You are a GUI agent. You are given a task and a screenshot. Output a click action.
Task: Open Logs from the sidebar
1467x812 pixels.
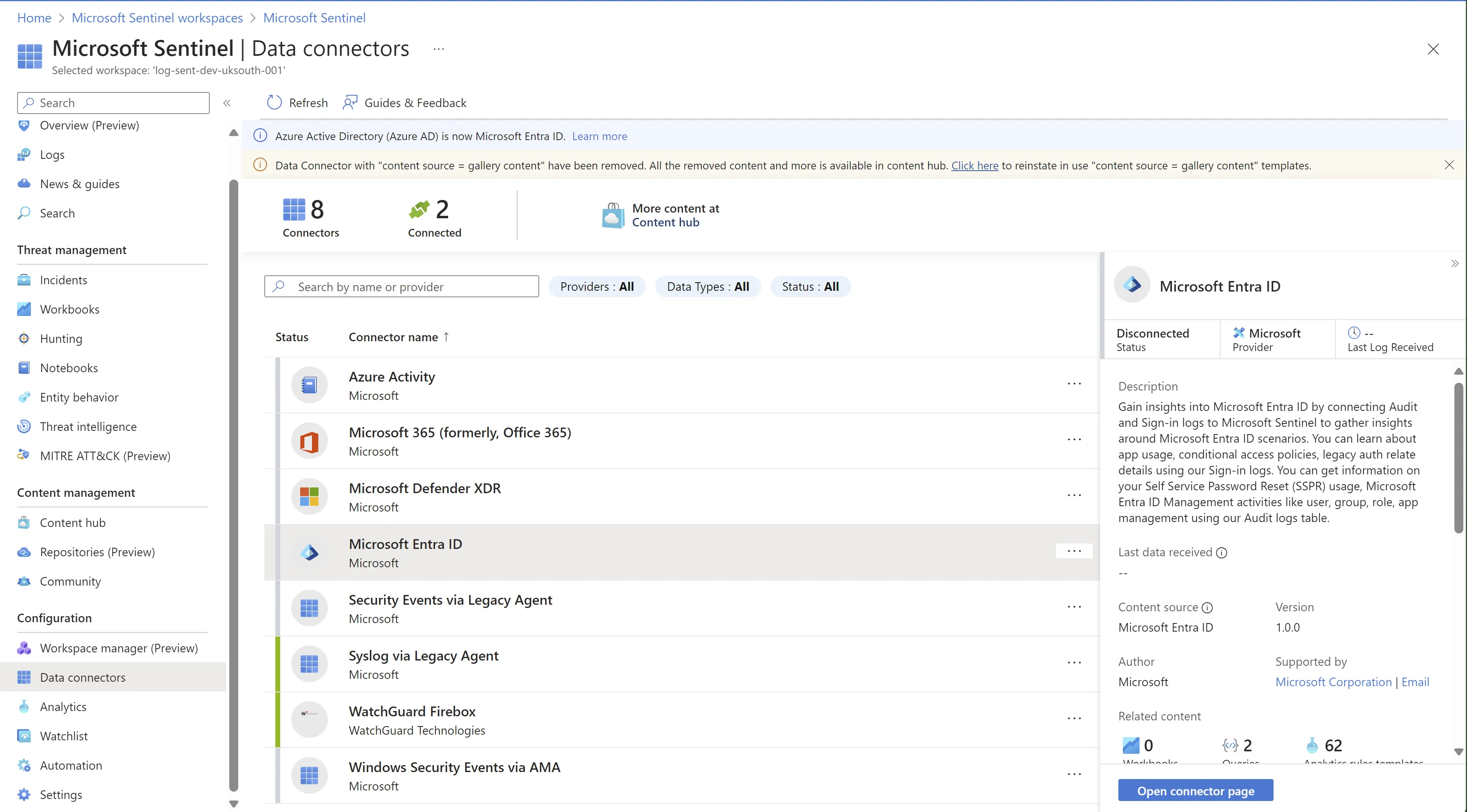(x=52, y=154)
